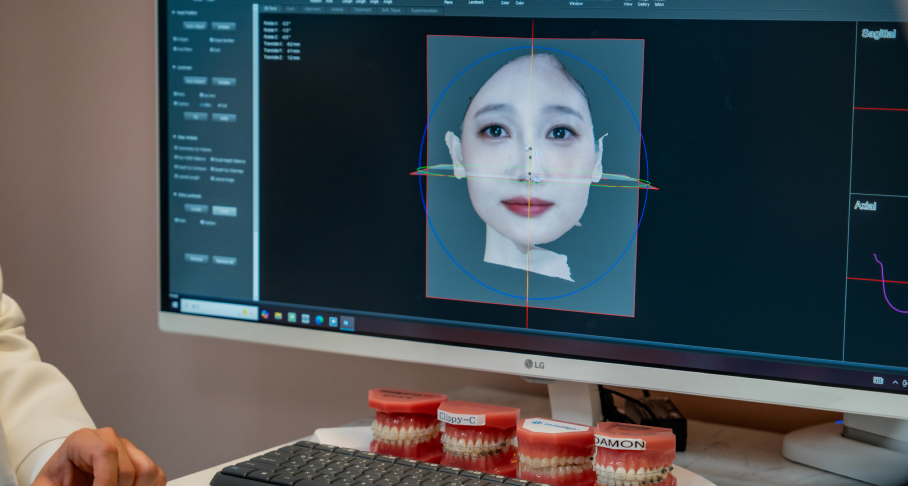The width and height of the screenshot is (908, 486).
Task: Click Initialize button in Head Position section
Action: pos(224,26)
